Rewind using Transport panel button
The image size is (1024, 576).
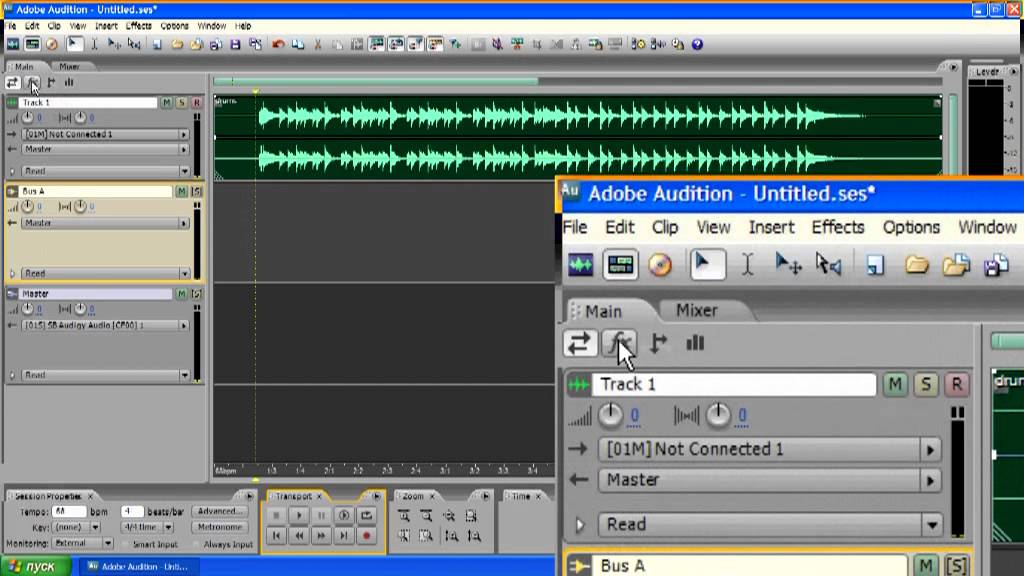(299, 536)
